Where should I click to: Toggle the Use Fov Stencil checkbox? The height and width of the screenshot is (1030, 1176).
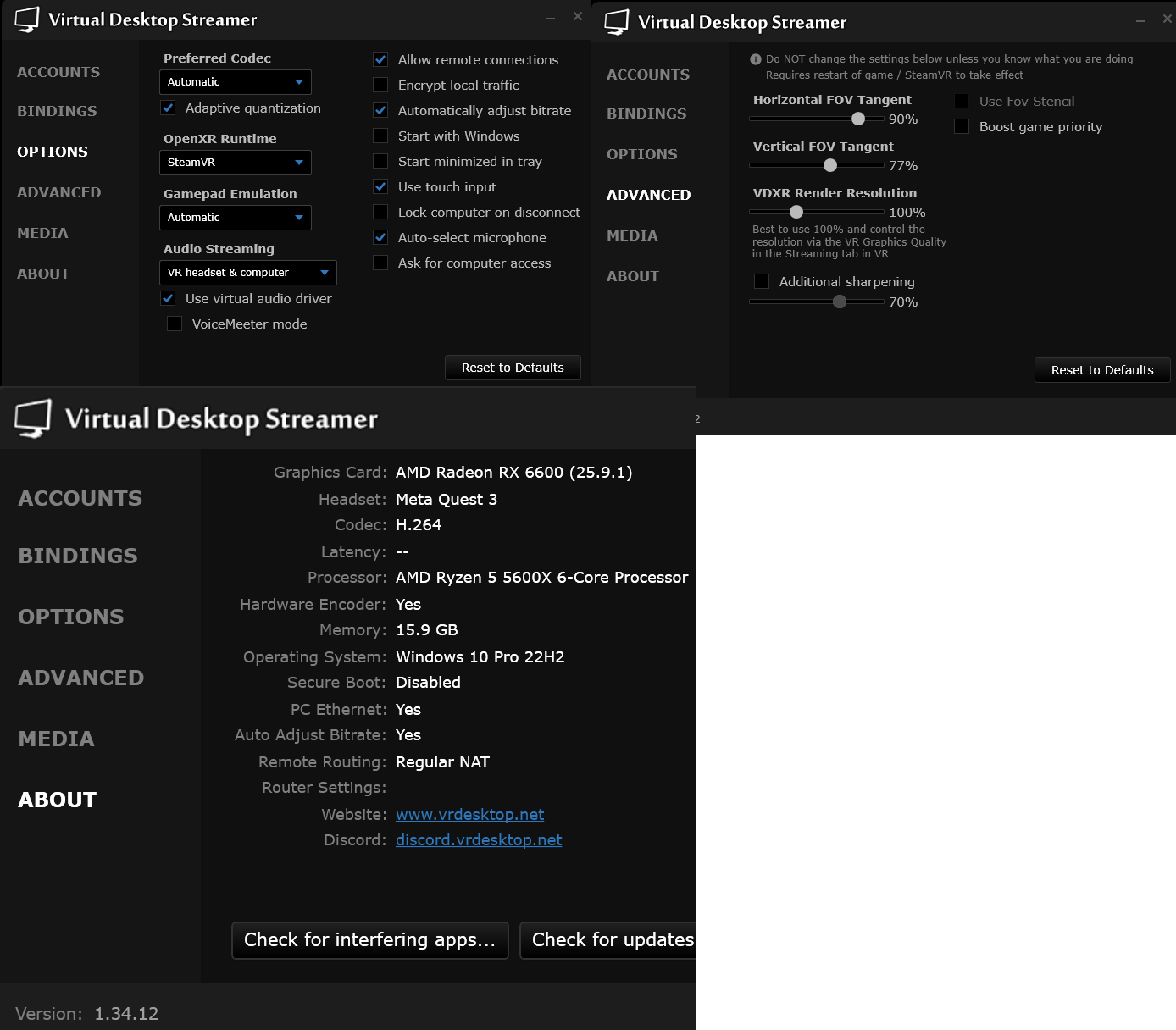[962, 102]
